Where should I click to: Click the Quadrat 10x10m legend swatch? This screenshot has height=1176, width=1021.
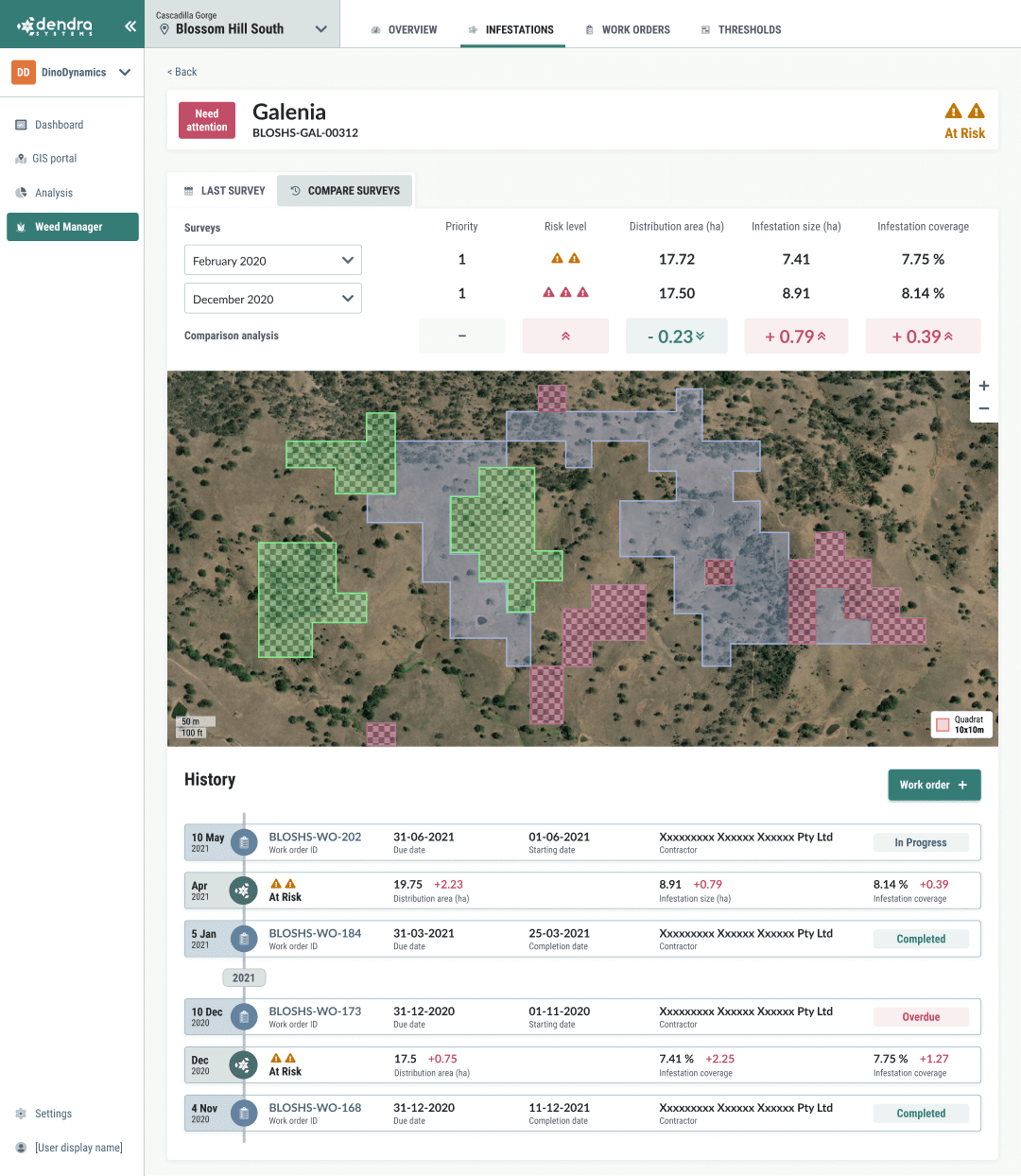[943, 725]
